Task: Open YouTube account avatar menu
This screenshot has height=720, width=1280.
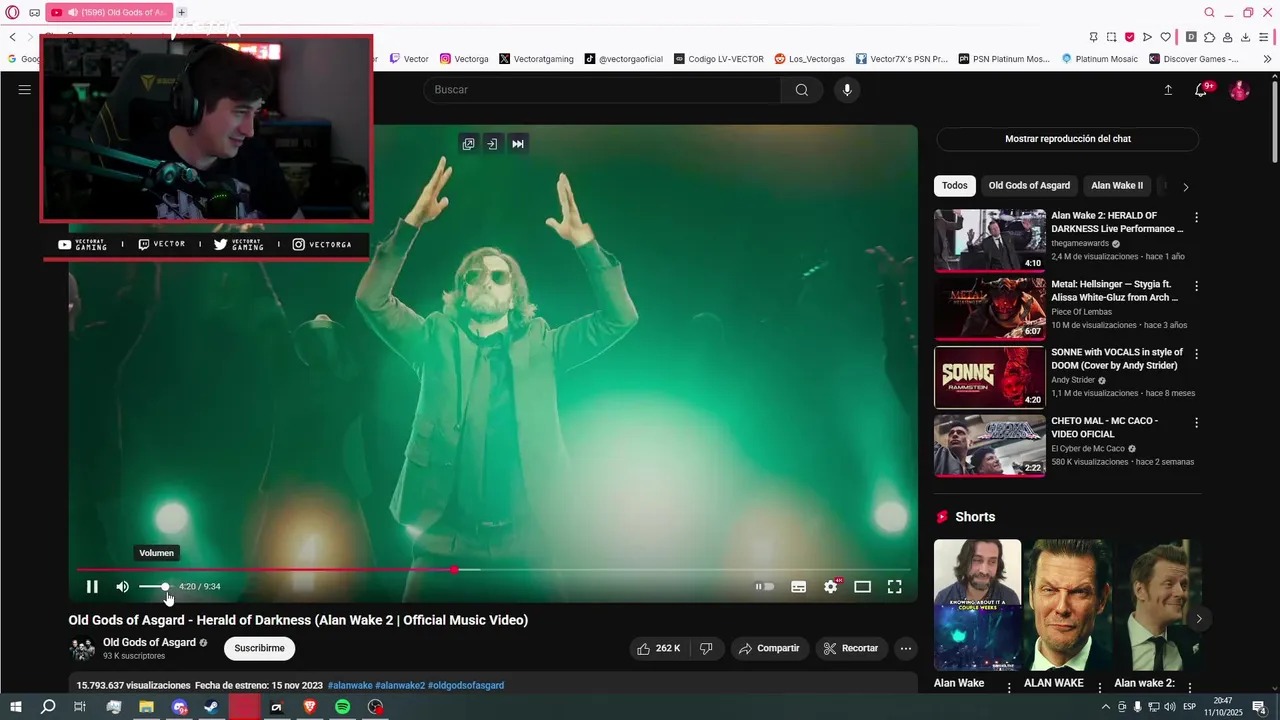Action: (1239, 90)
